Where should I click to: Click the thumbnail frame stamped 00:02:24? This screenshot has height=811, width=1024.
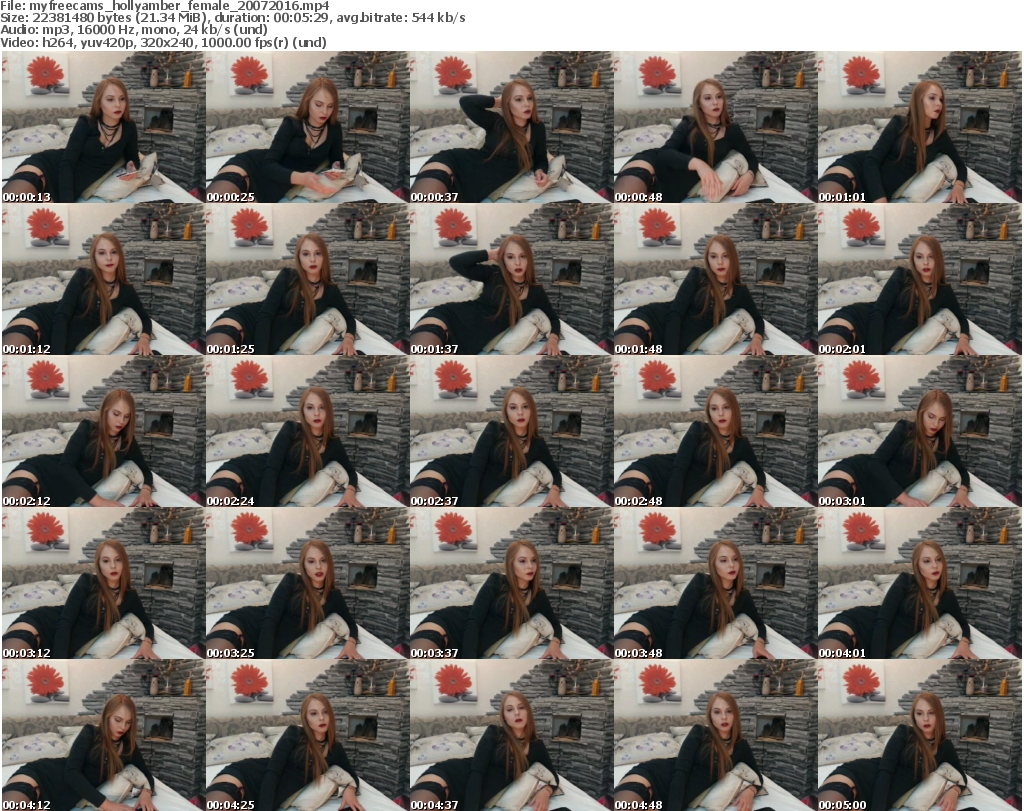tap(308, 432)
